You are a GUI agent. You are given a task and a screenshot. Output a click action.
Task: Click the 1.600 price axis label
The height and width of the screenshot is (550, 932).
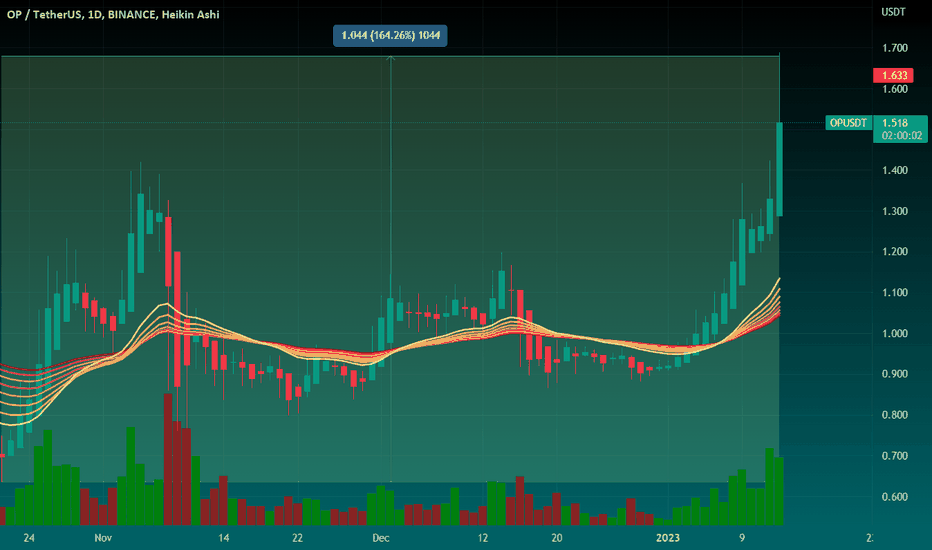click(x=895, y=89)
